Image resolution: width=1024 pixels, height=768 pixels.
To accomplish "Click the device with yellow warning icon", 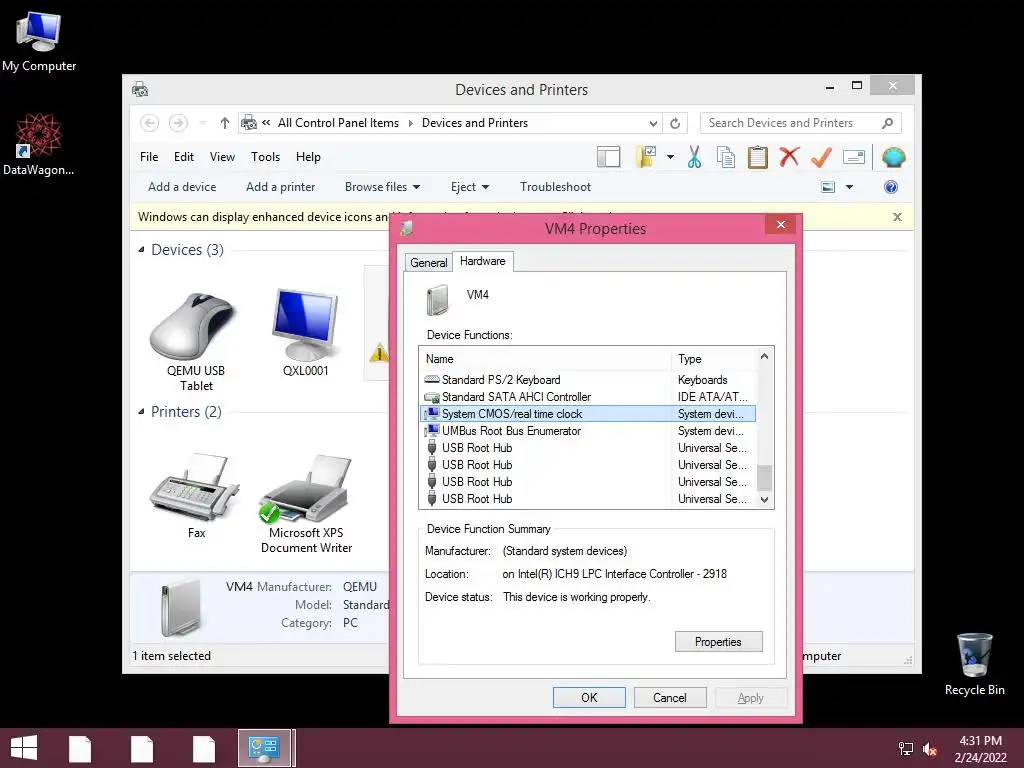I will point(377,323).
